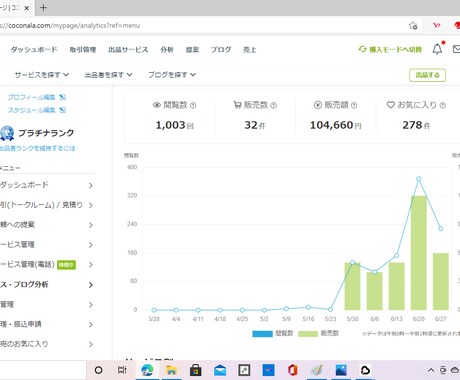The image size is (460, 380).
Task: Click the 販売額 help question-mark icon
Action: (354, 105)
